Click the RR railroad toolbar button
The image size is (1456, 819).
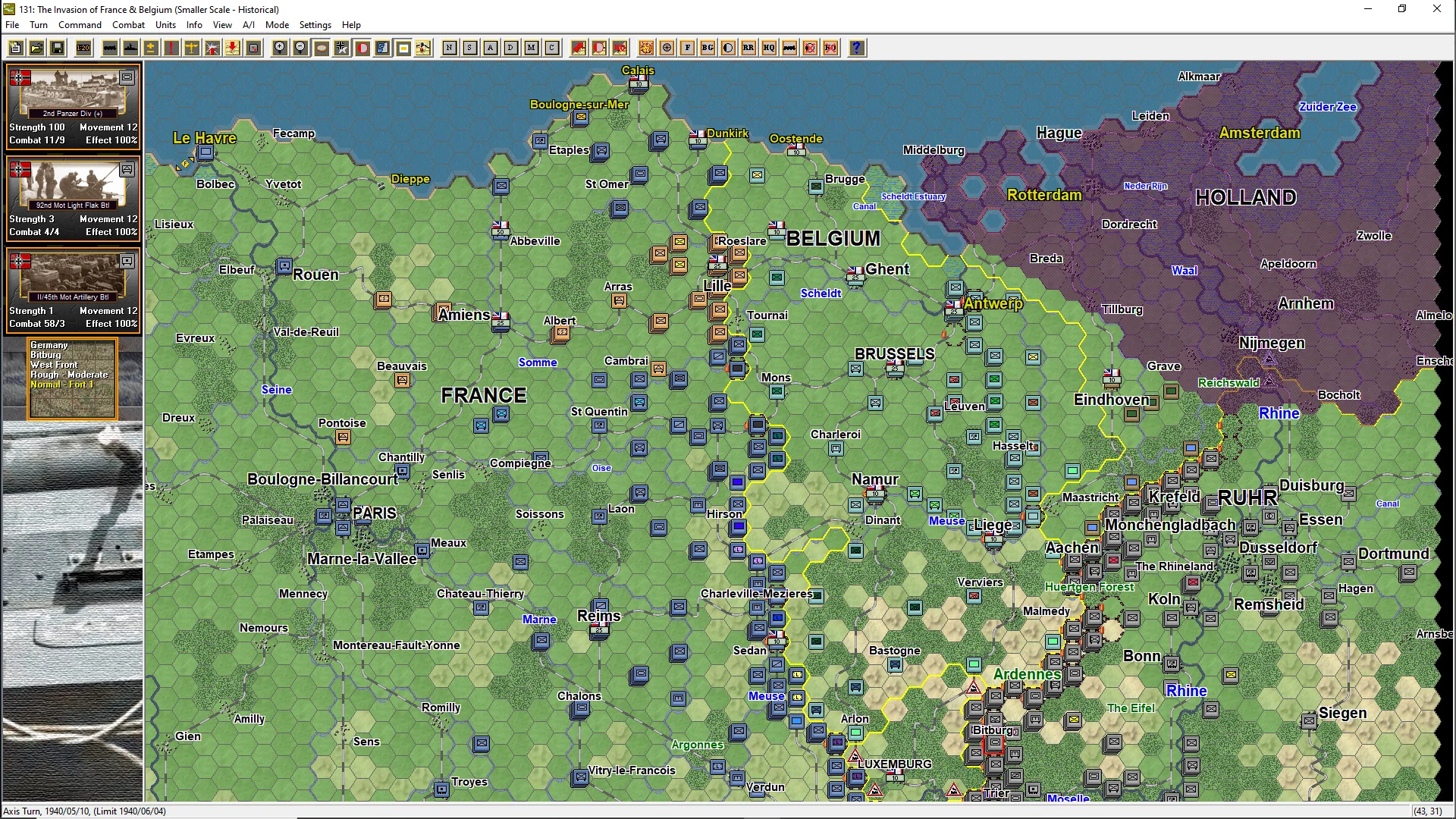(x=748, y=48)
